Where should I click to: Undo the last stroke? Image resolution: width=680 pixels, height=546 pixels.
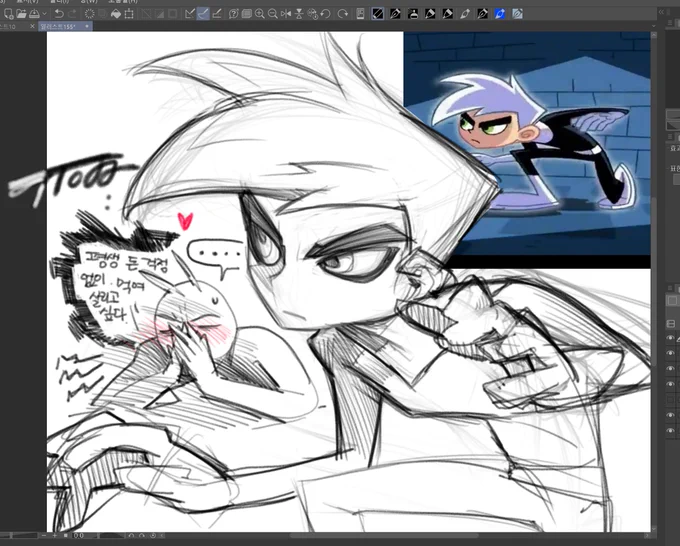point(59,14)
